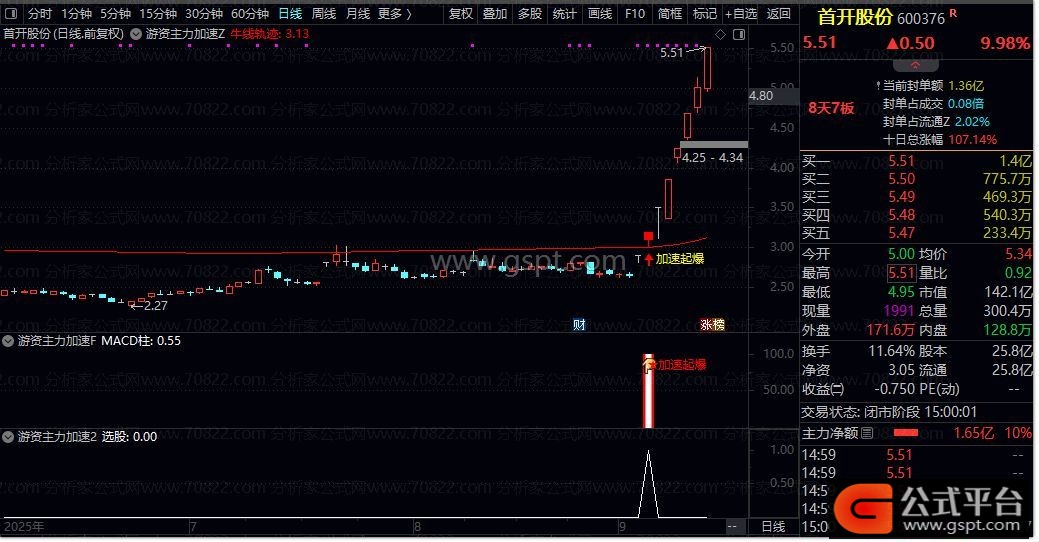Click the ←2.27 low price label
The image size is (1039, 542).
[x=149, y=305]
